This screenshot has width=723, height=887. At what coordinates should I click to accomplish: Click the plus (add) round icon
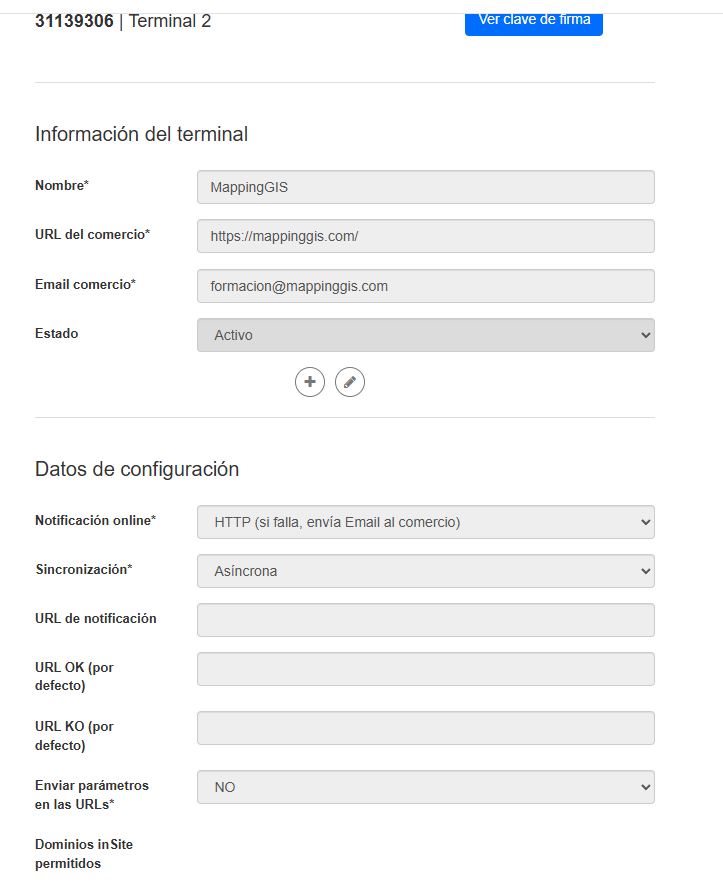pyautogui.click(x=310, y=382)
